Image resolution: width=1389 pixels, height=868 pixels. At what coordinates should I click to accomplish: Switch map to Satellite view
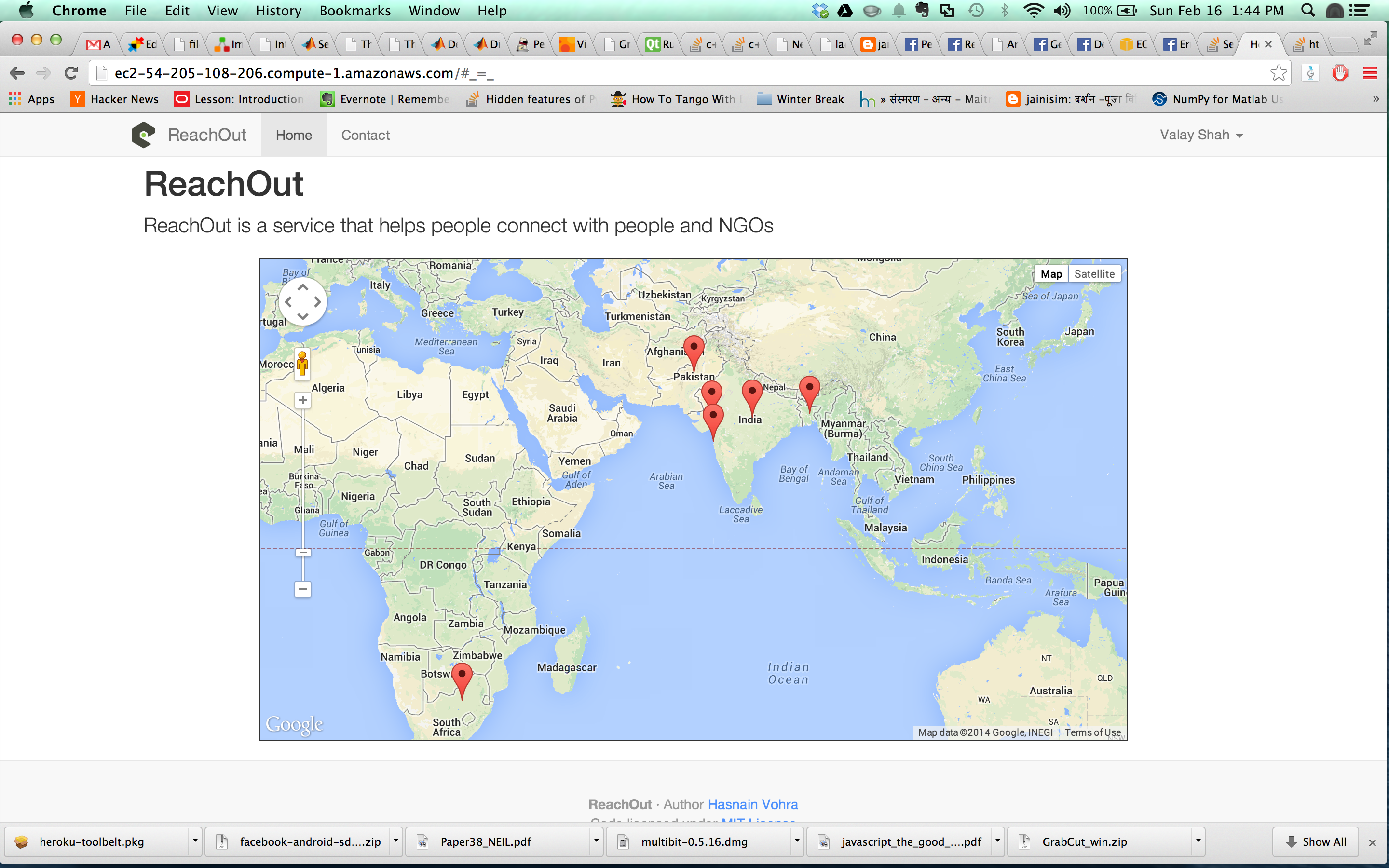click(x=1094, y=274)
